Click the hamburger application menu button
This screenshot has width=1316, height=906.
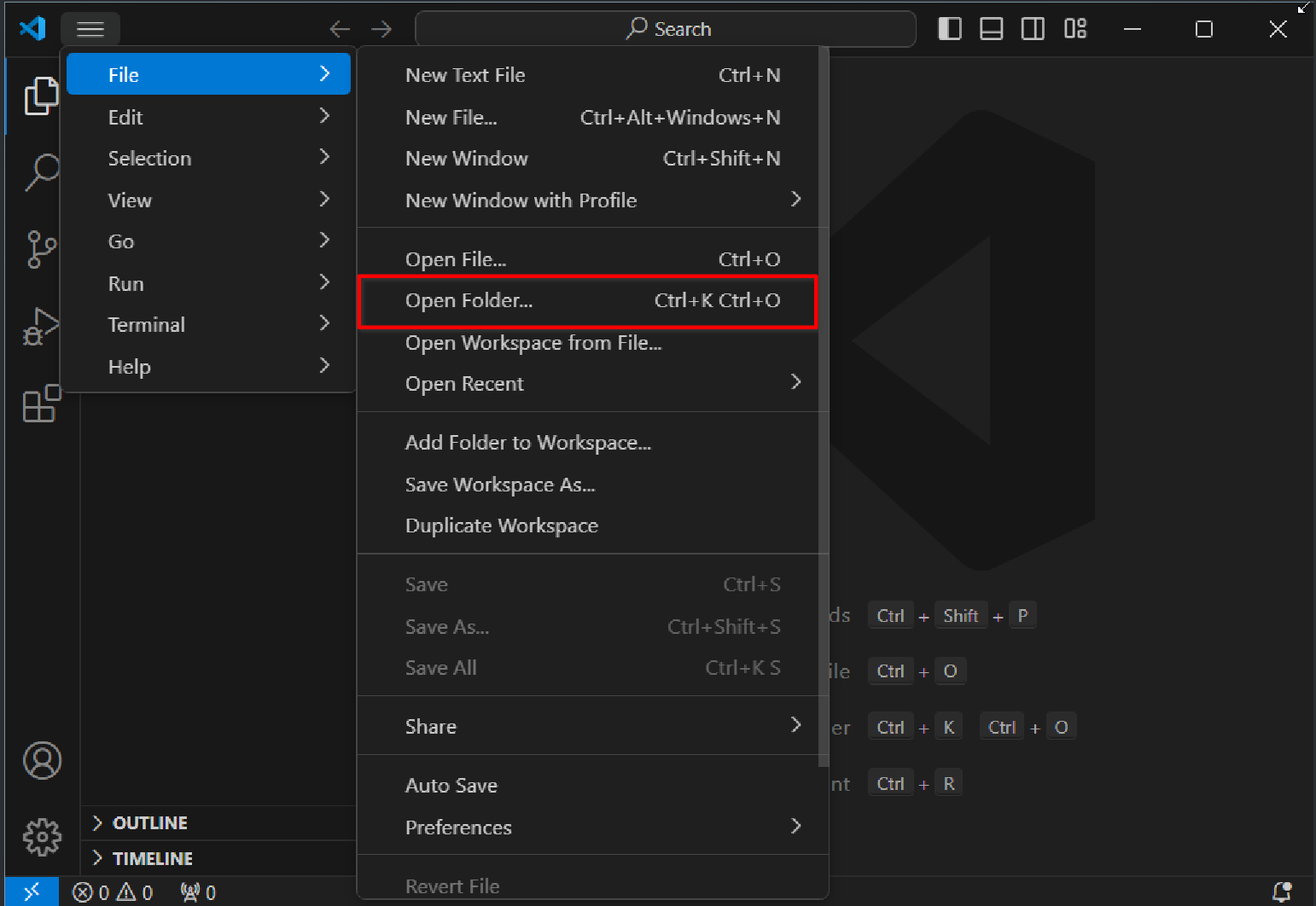90,29
